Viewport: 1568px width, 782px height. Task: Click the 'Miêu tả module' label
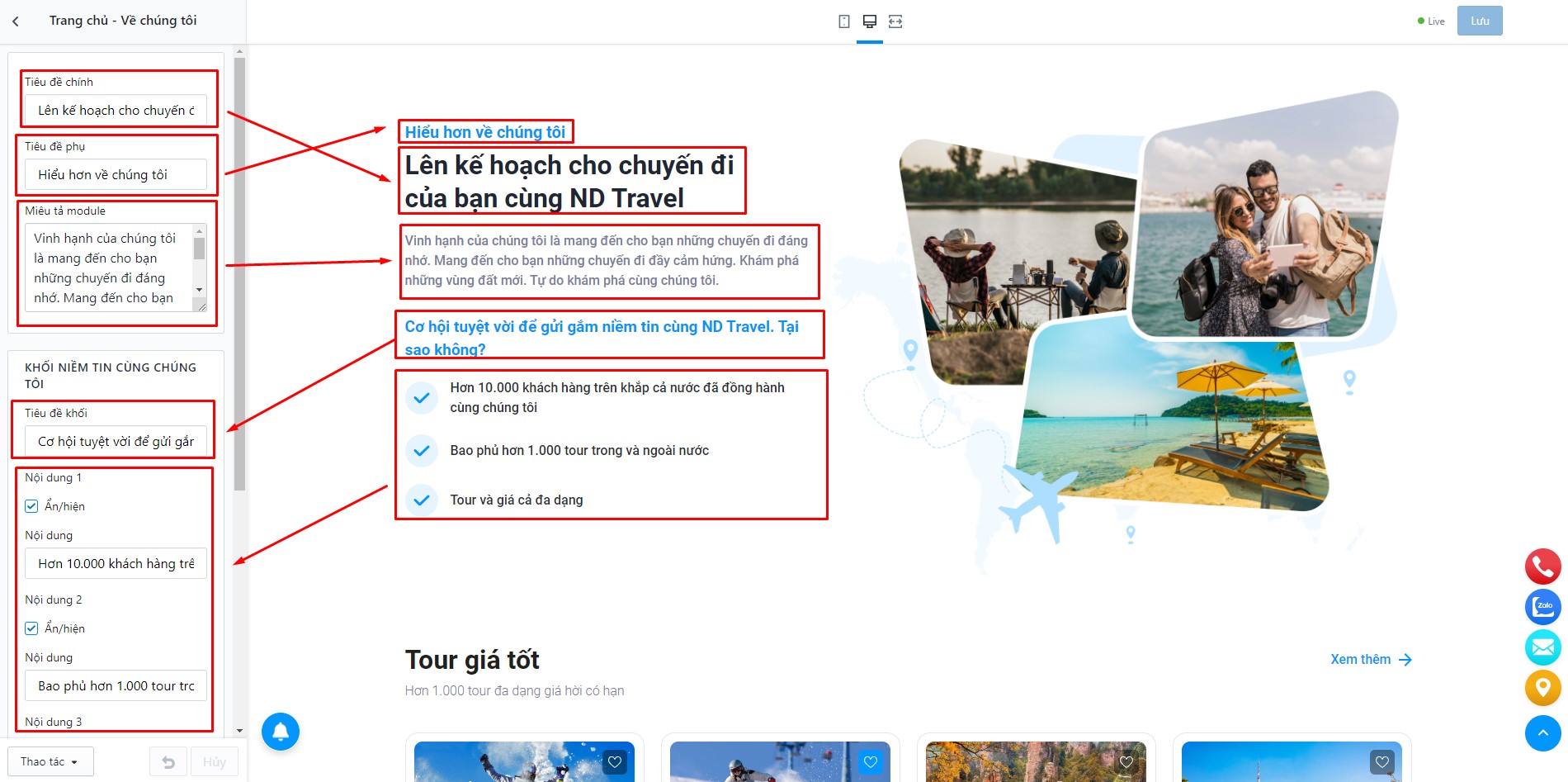(65, 211)
